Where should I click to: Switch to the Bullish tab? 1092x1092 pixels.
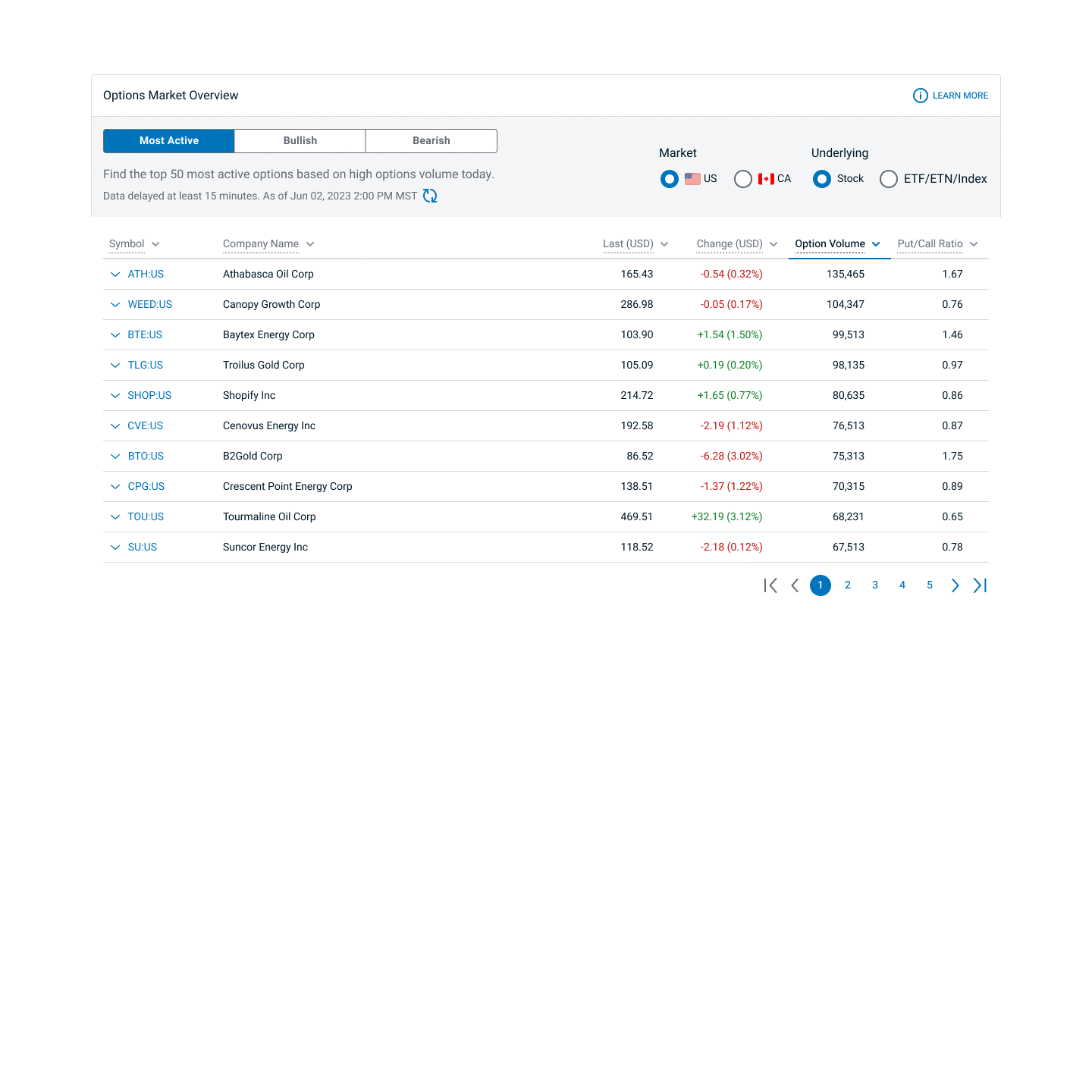tap(300, 141)
